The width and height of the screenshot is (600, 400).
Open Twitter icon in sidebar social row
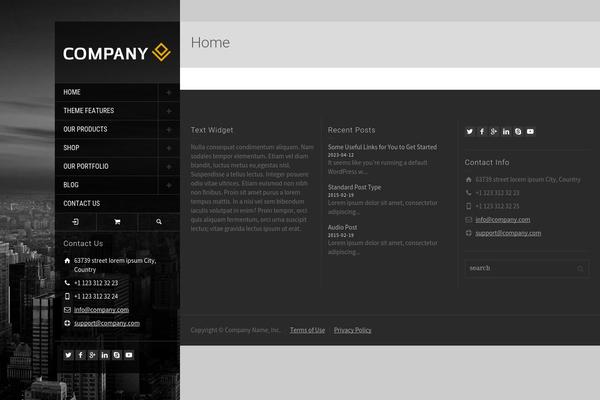(68, 355)
